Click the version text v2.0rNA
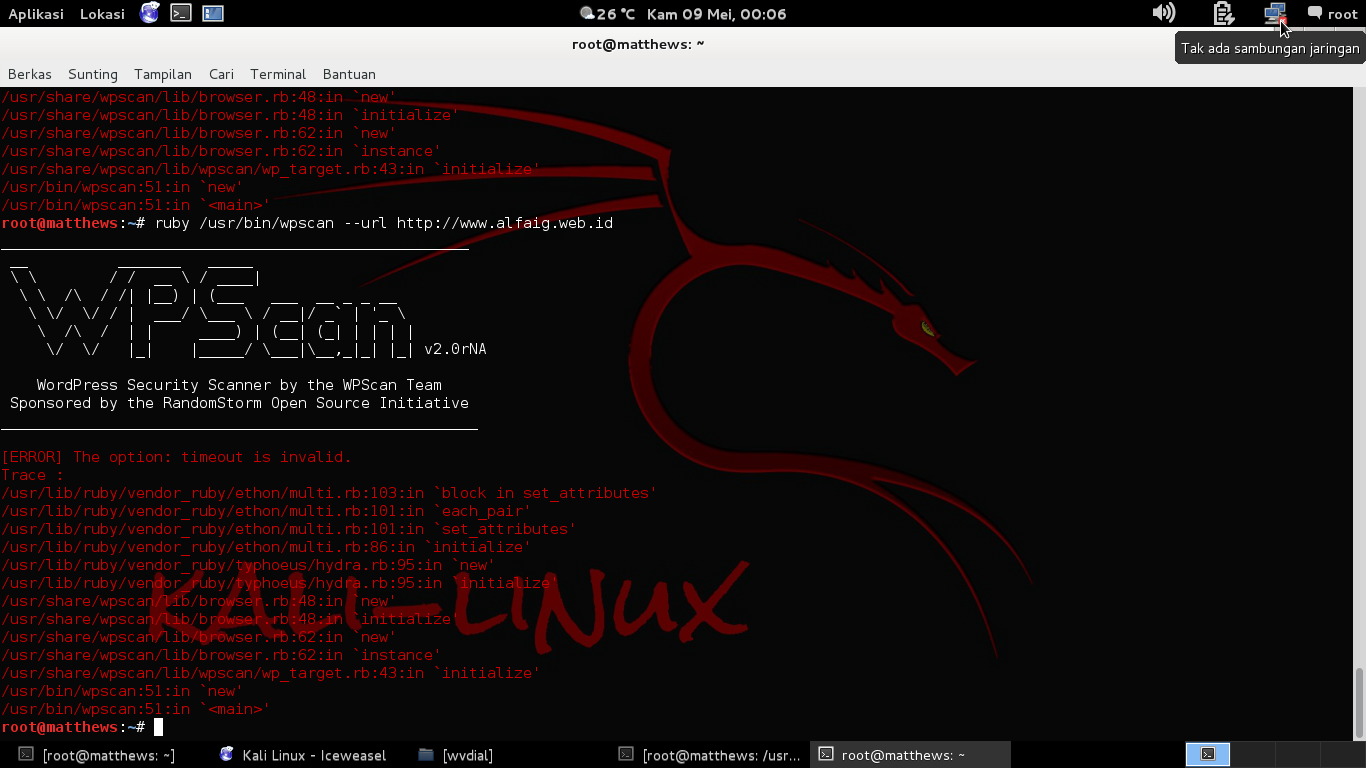1366x768 pixels. (456, 349)
